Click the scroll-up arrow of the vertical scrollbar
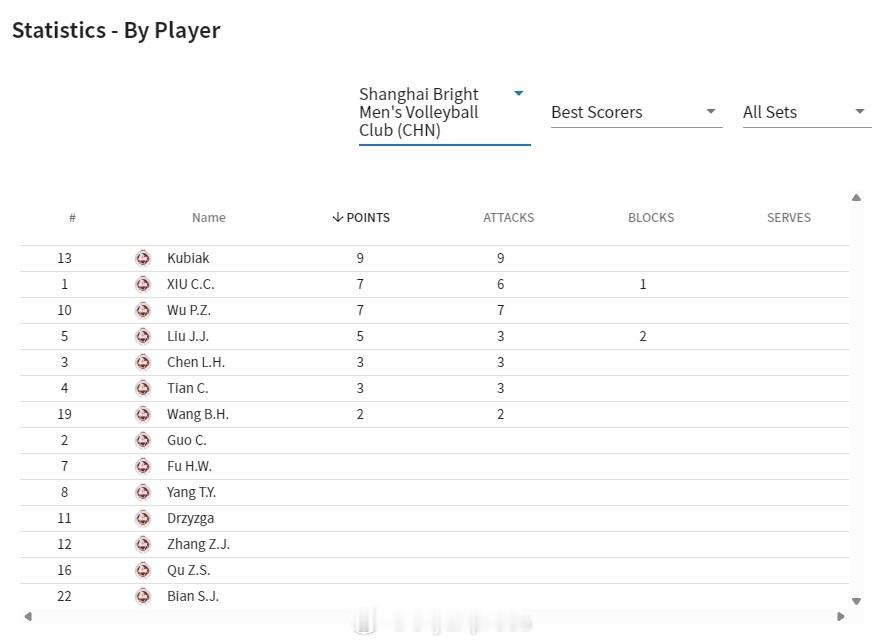886x643 pixels. (857, 198)
